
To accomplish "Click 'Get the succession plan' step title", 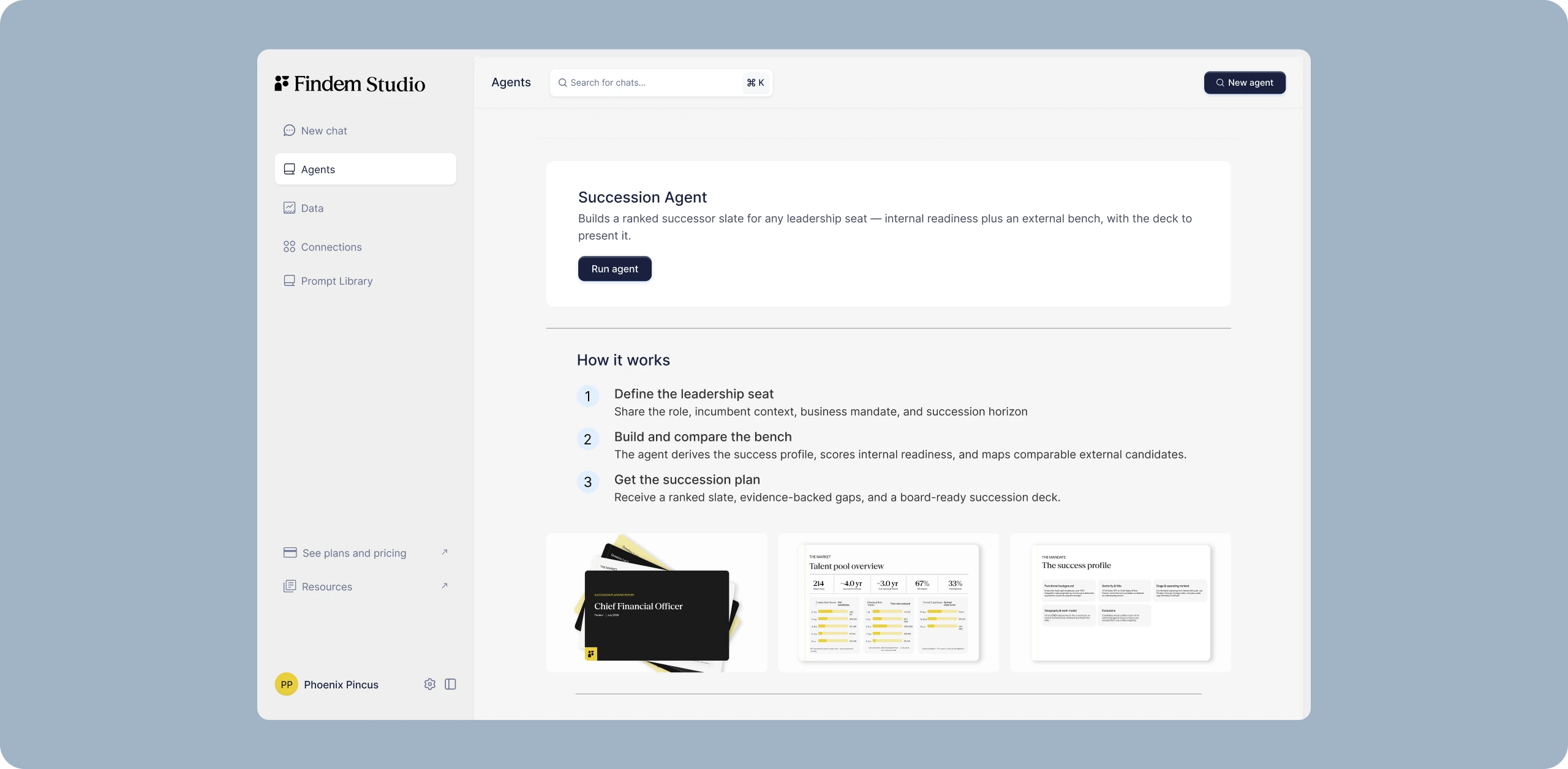I will (x=687, y=479).
